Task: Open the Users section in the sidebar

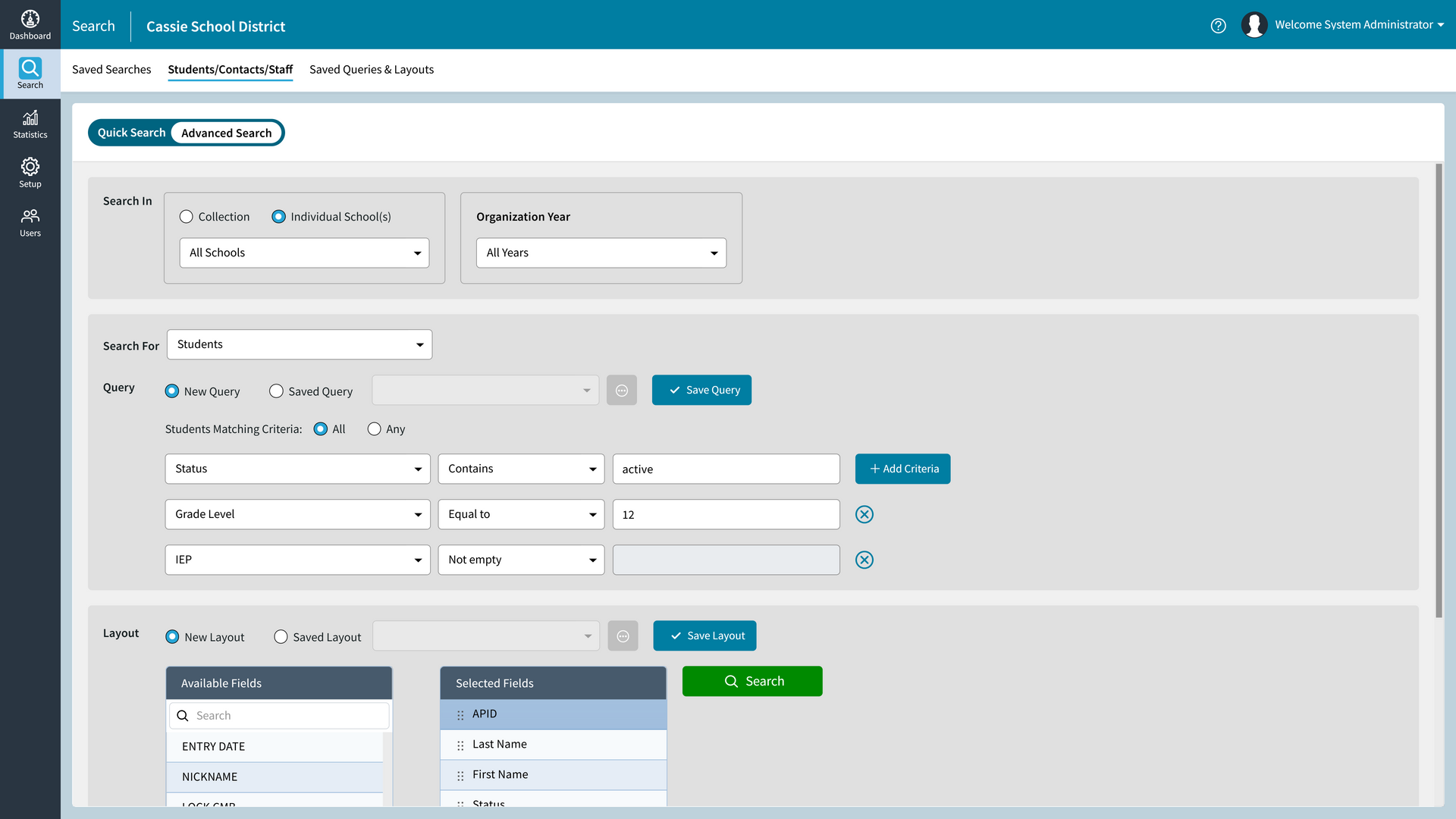Action: click(30, 222)
